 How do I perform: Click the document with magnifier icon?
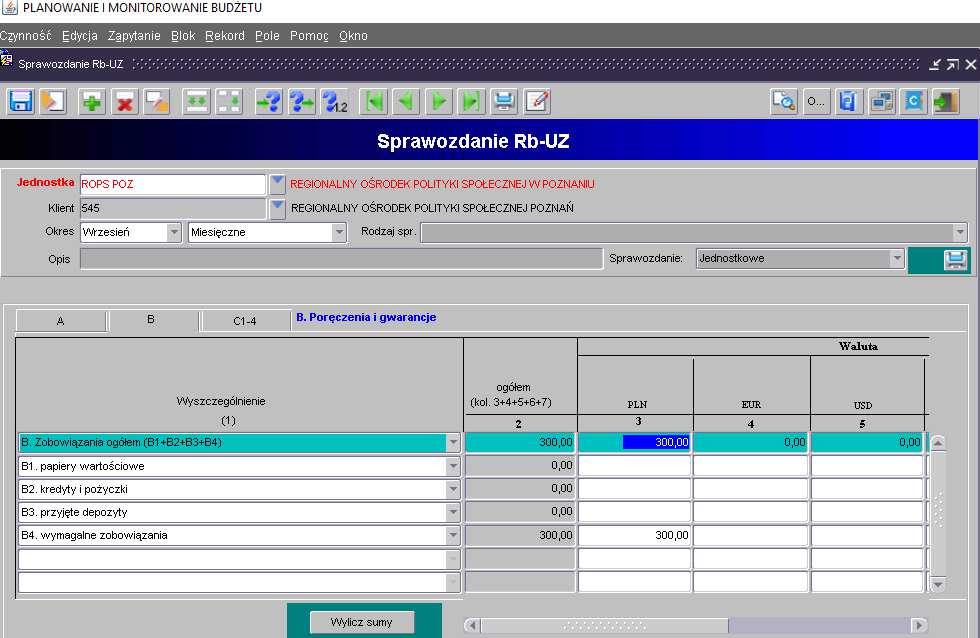coord(784,101)
